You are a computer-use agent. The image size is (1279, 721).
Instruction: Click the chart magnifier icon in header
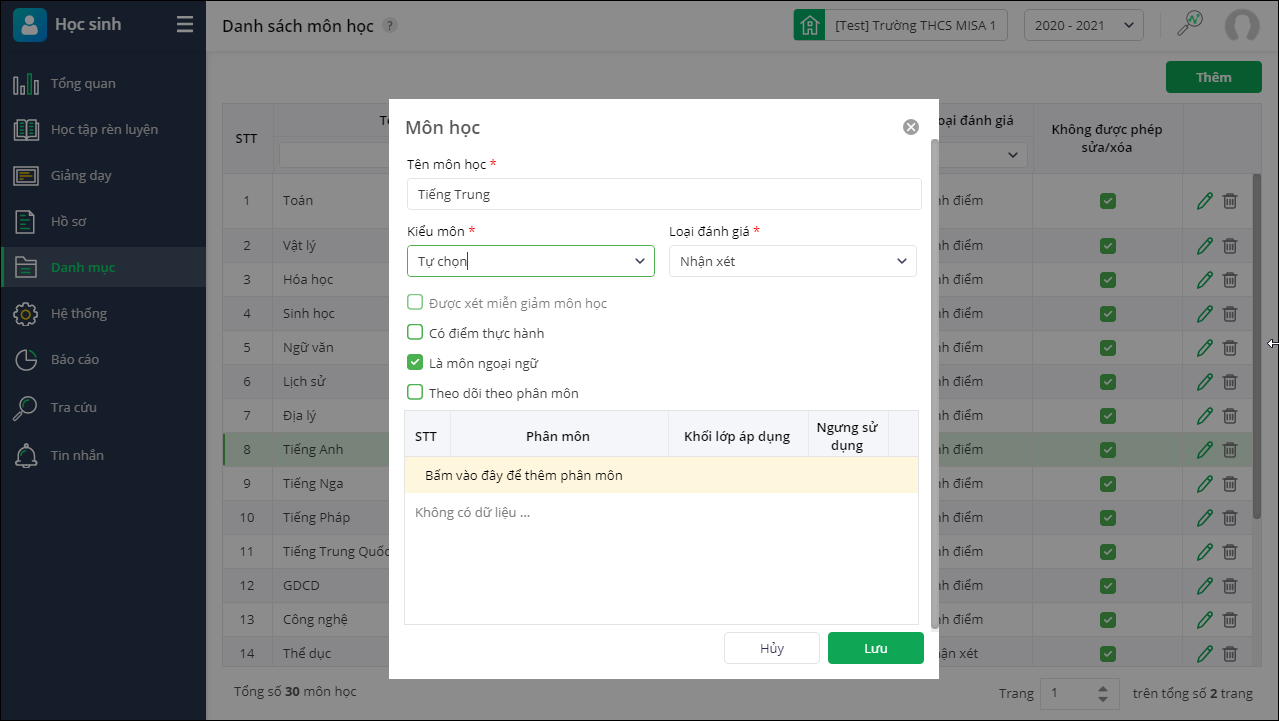(x=1189, y=24)
